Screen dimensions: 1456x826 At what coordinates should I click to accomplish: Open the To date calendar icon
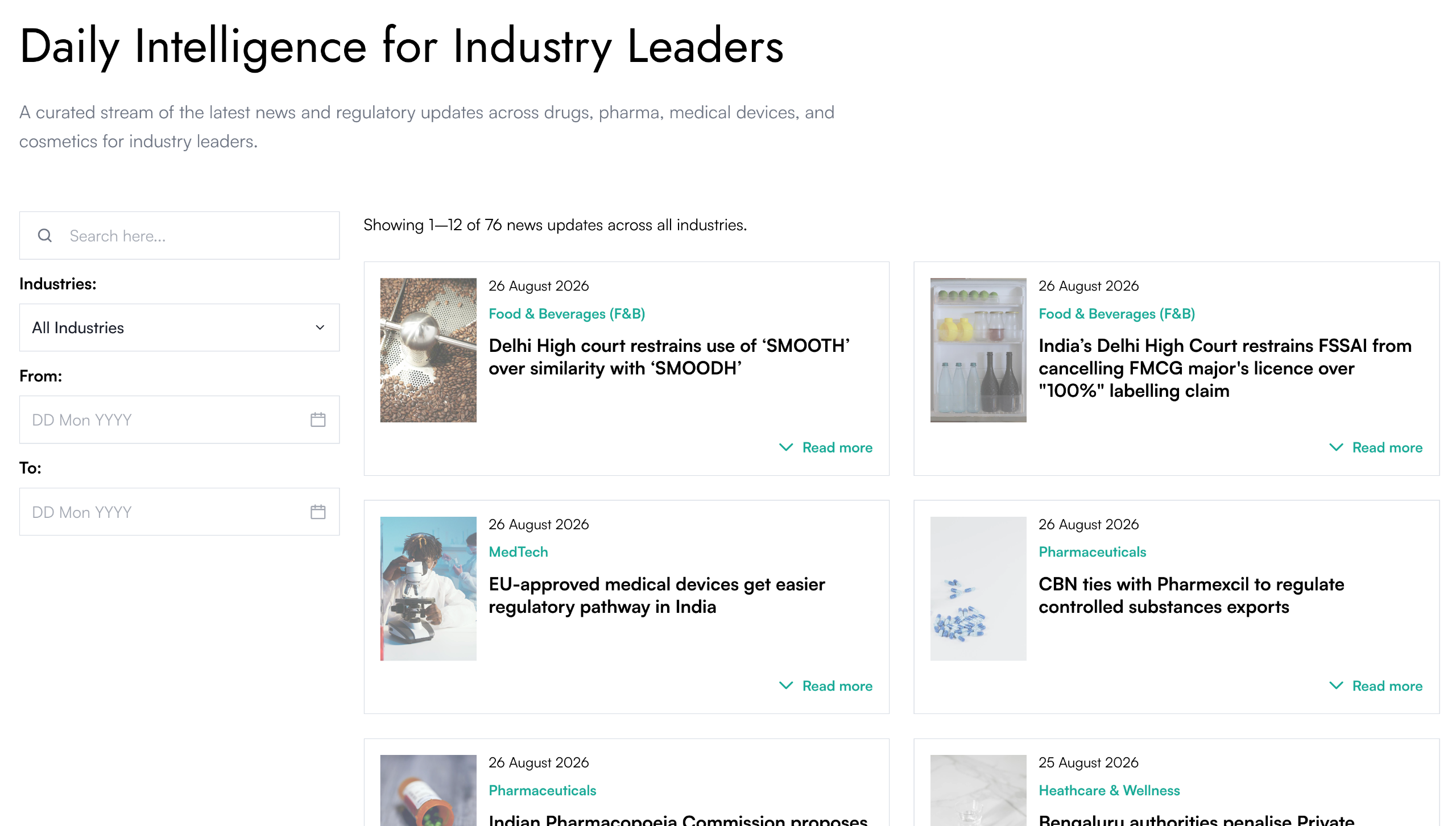pos(318,512)
